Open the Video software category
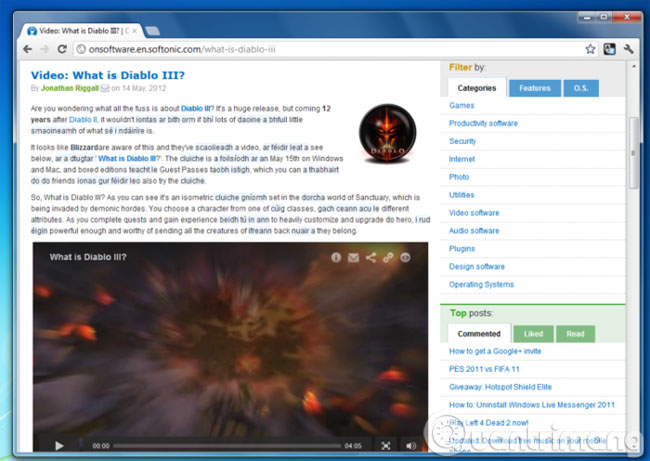The width and height of the screenshot is (650, 461). [474, 213]
